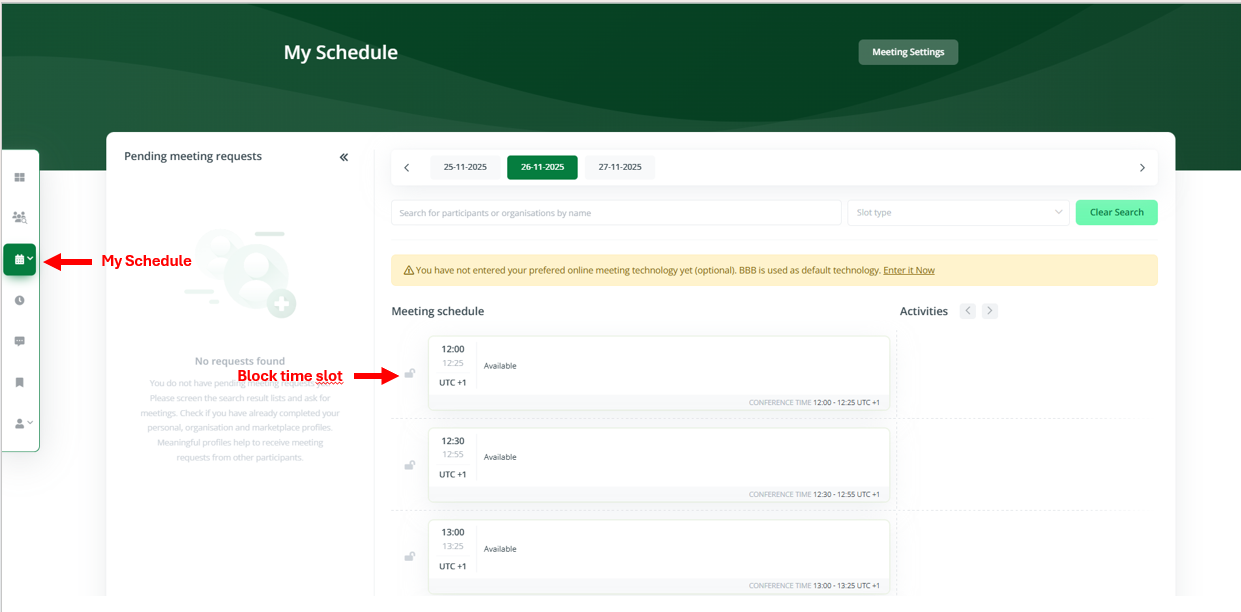
Task: Click the participant search input field
Action: tap(616, 212)
